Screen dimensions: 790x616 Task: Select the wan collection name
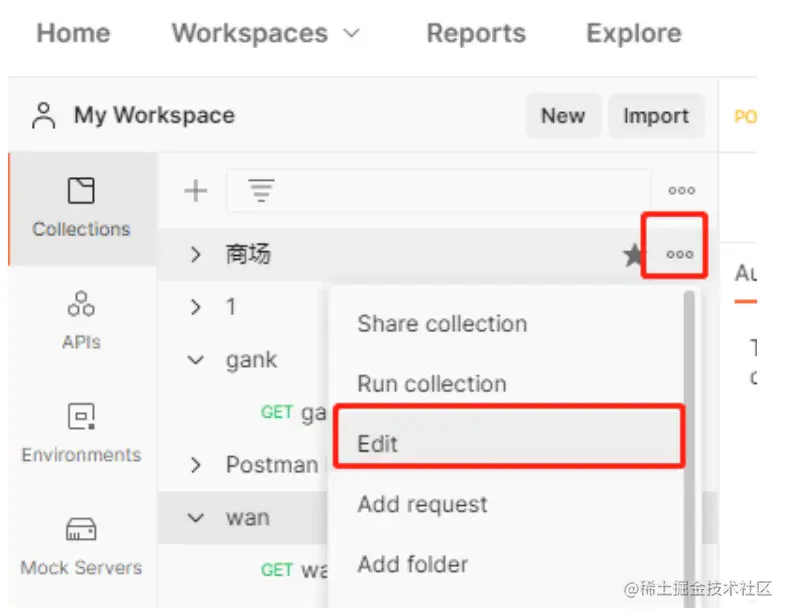248,518
